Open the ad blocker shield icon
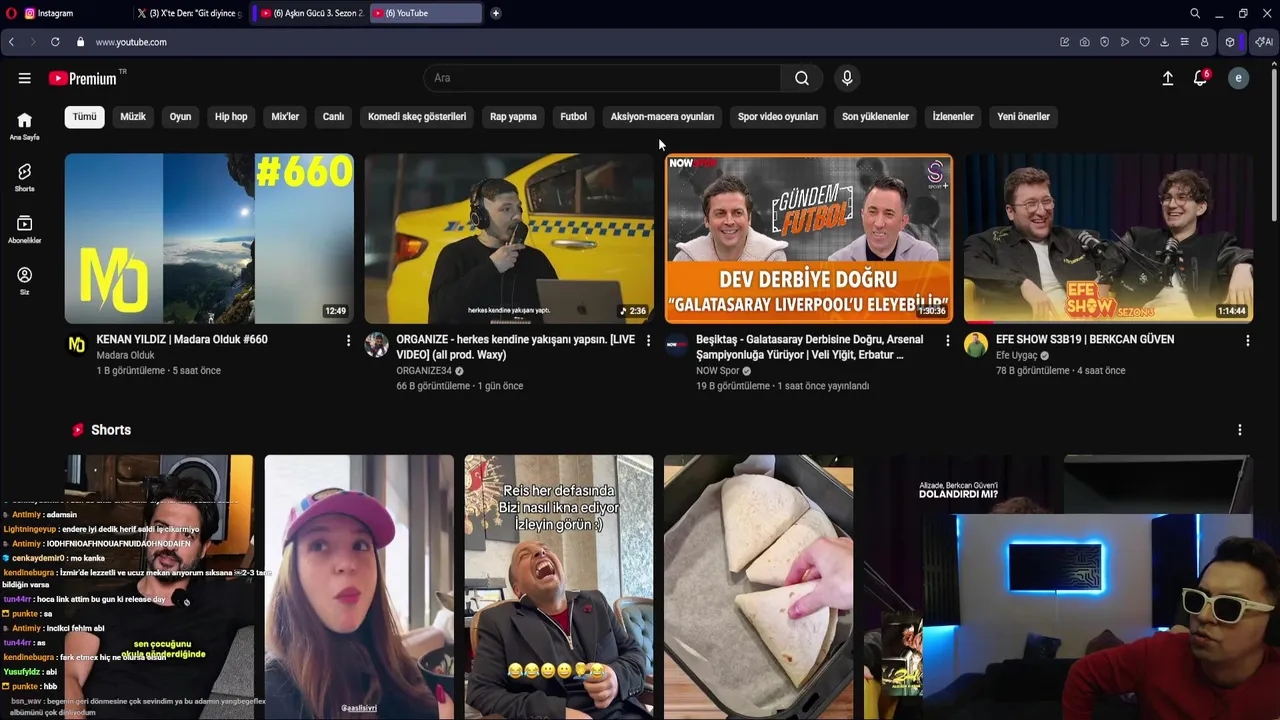The image size is (1280, 720). click(1104, 42)
